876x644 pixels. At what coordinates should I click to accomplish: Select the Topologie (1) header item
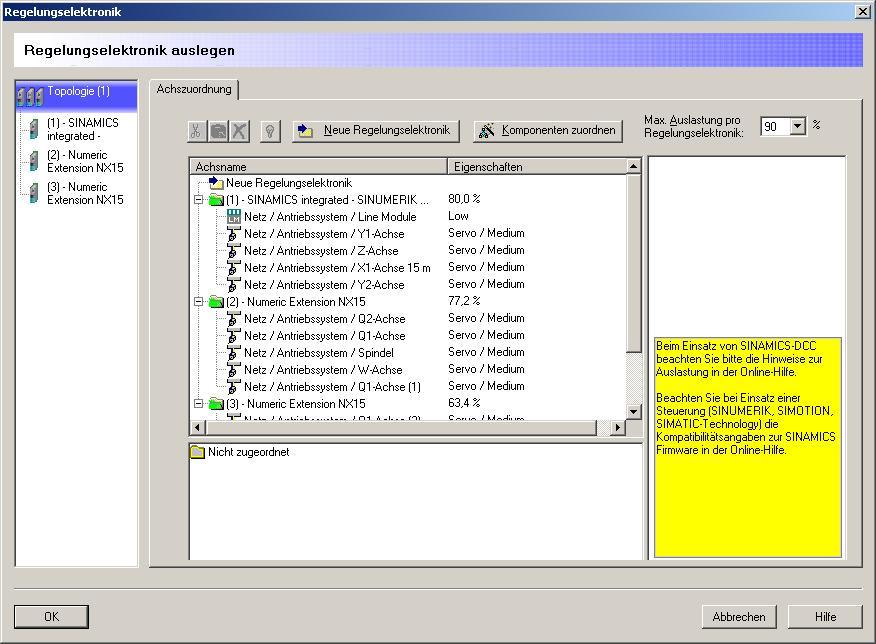77,94
